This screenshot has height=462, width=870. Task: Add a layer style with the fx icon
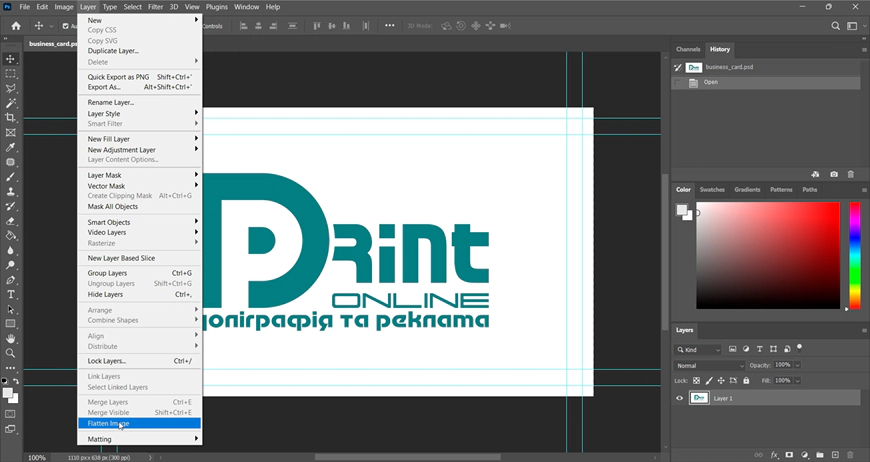pos(775,455)
